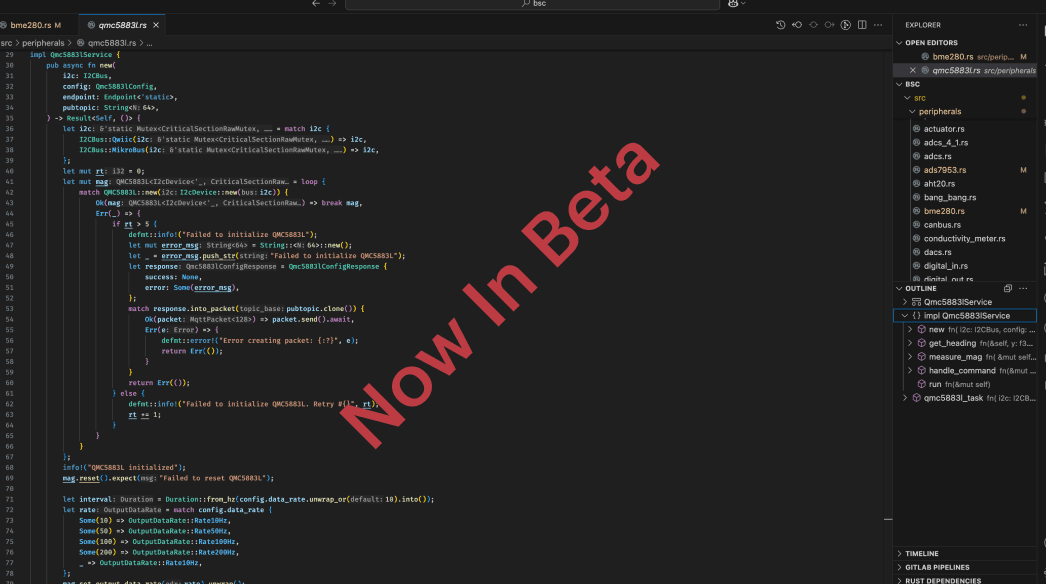The width and height of the screenshot is (1046, 584).
Task: Select handle_command in the Outline
Action: (x=962, y=370)
